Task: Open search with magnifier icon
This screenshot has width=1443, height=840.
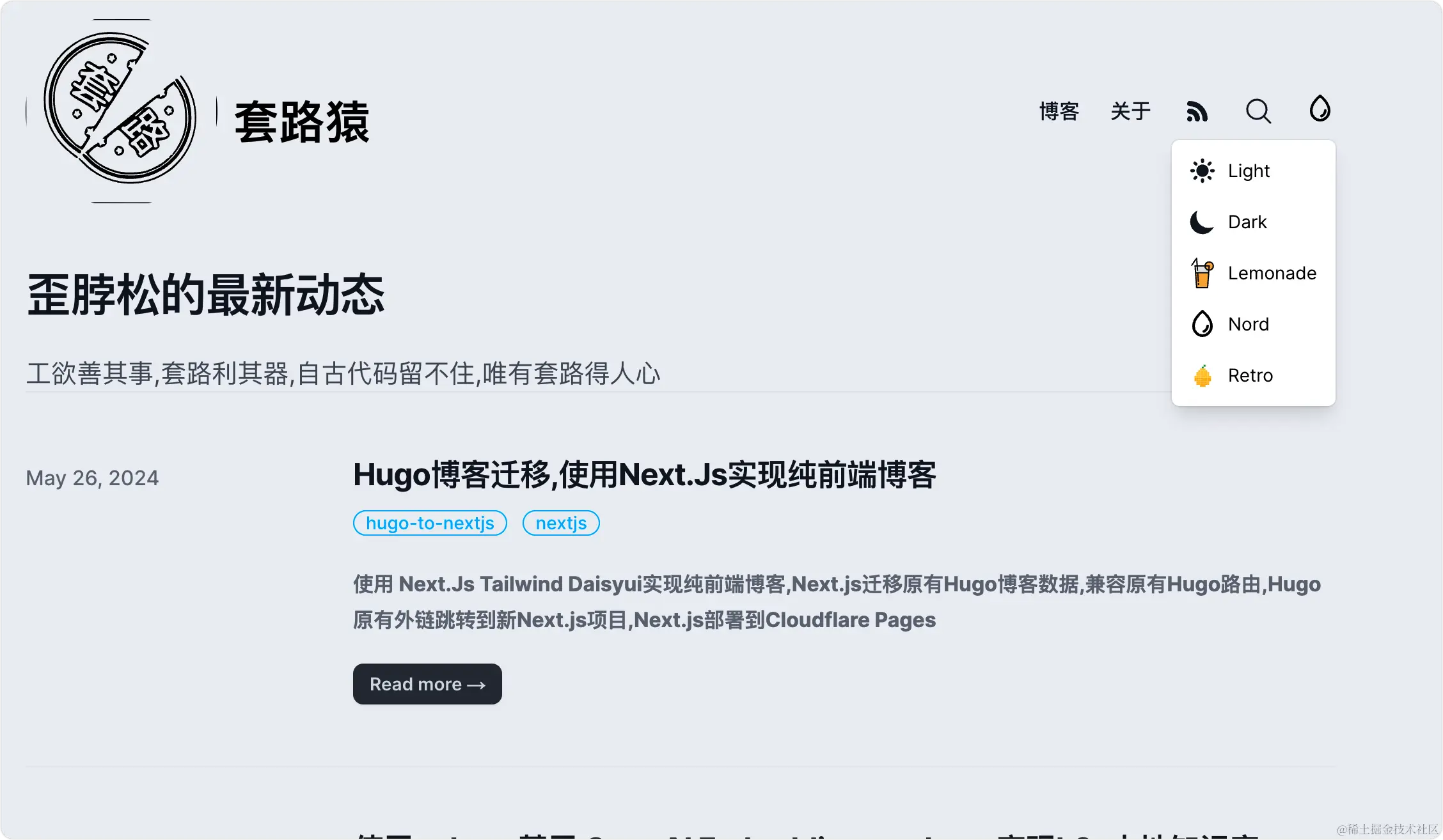Action: [1258, 111]
